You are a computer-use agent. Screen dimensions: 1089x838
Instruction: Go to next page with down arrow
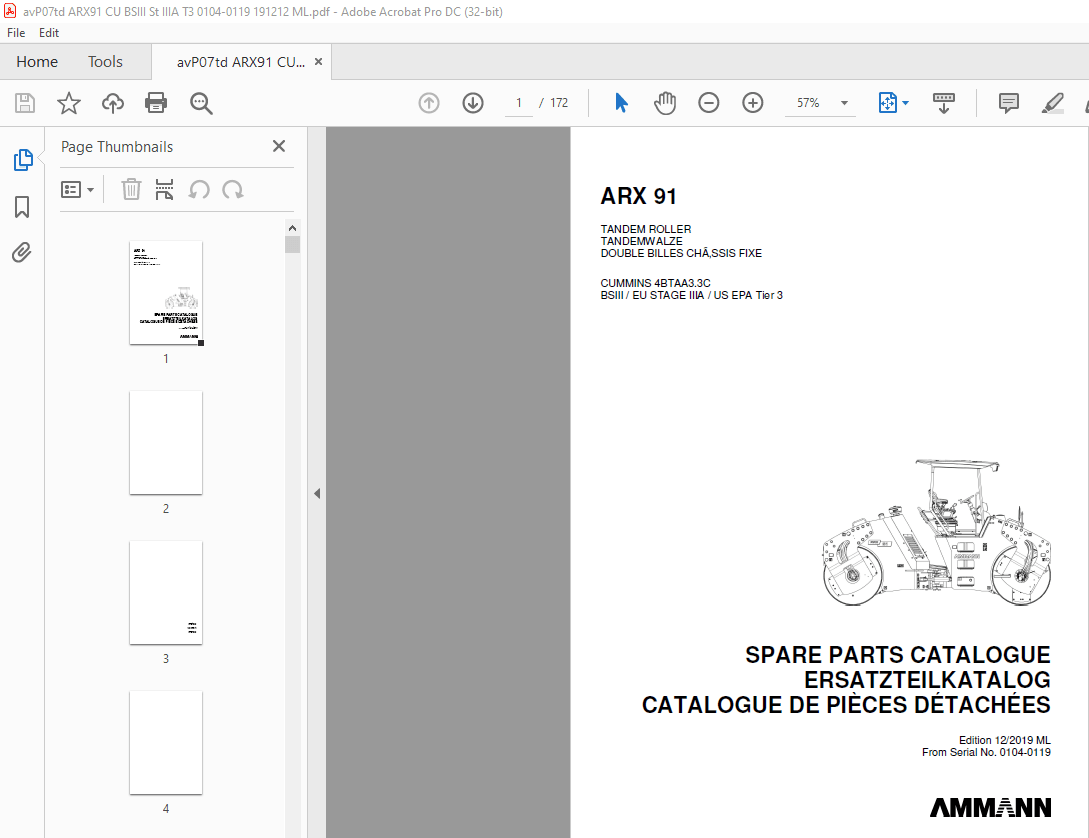click(472, 102)
